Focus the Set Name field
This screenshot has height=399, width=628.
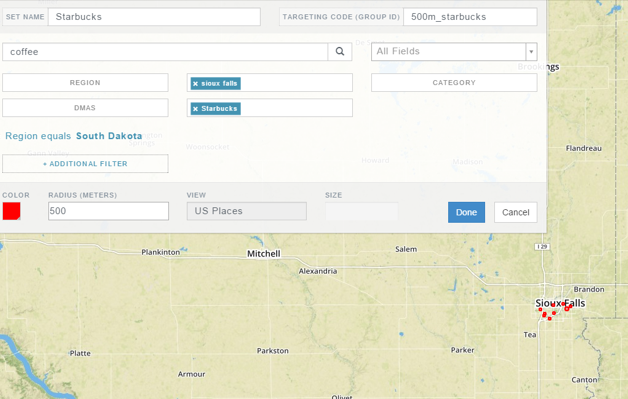pyautogui.click(x=154, y=17)
